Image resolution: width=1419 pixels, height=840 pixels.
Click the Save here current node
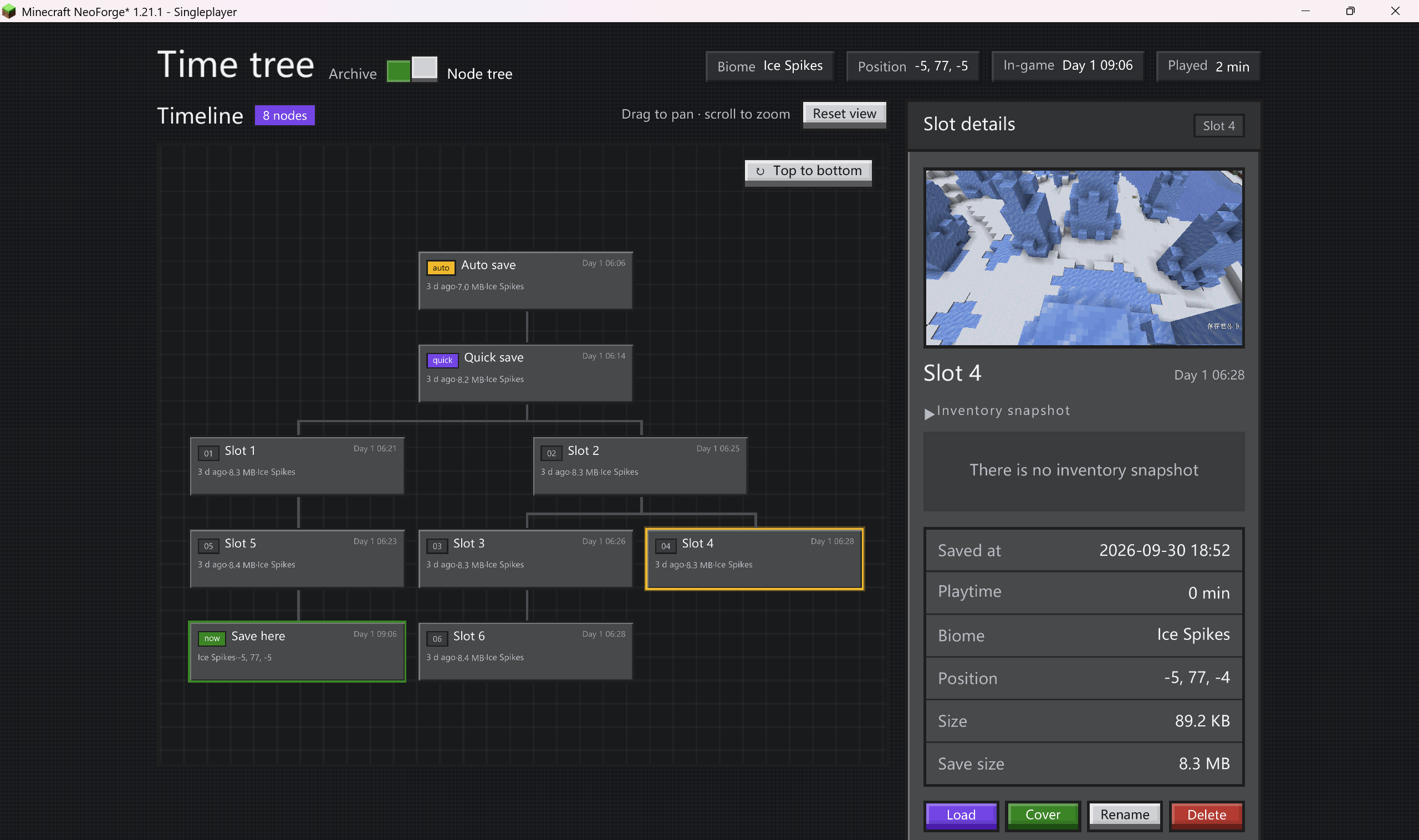pos(297,652)
